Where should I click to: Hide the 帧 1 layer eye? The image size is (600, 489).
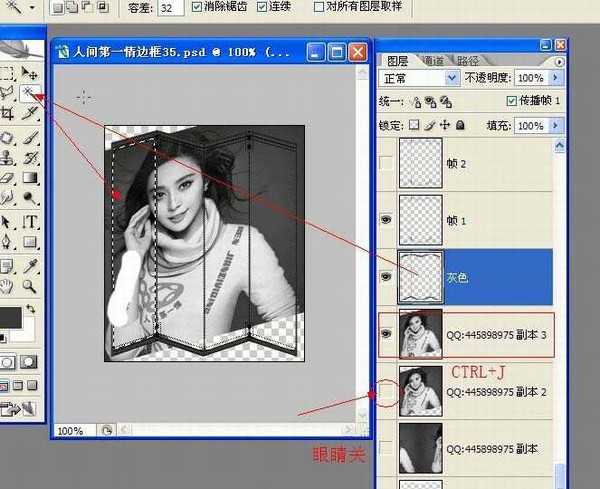click(386, 216)
